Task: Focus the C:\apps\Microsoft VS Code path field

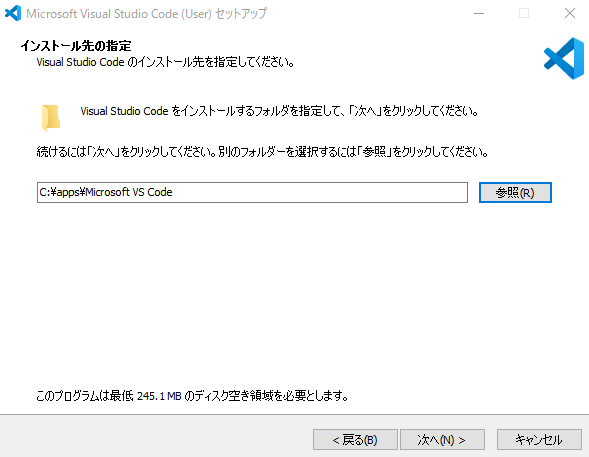Action: (252, 192)
